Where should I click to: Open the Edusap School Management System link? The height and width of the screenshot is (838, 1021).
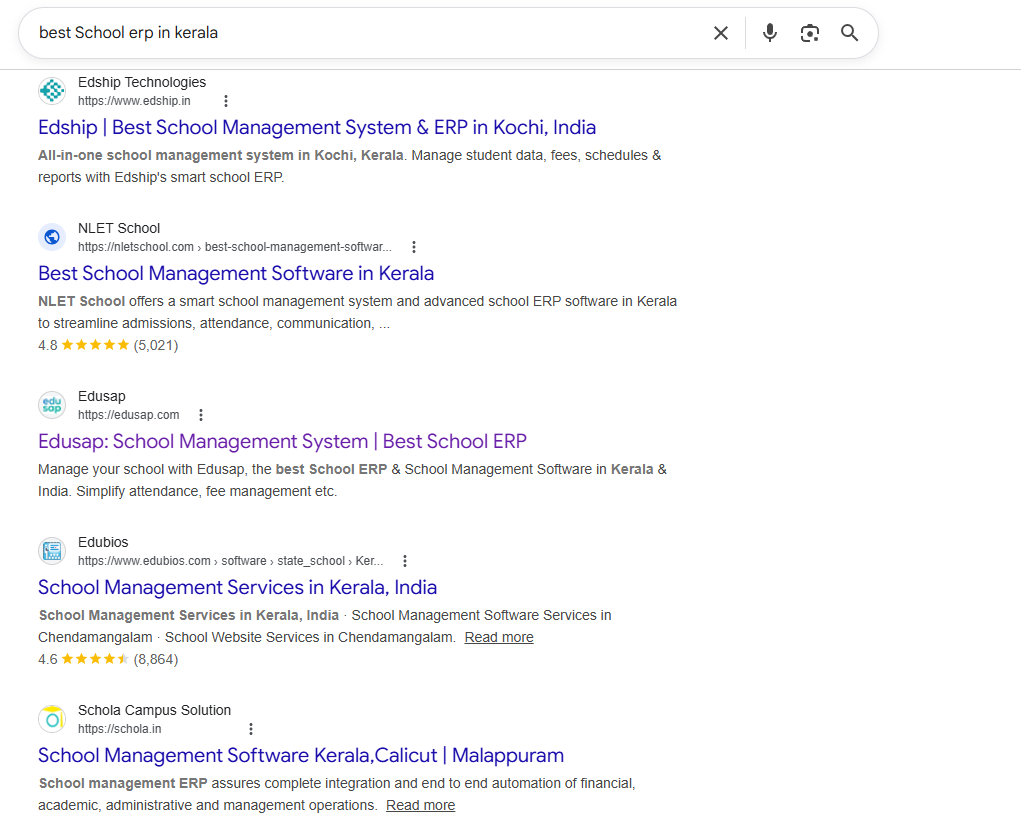(x=282, y=441)
